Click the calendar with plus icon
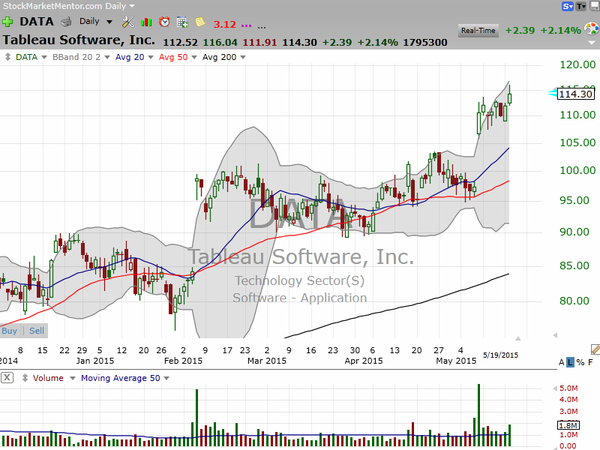 point(182,23)
